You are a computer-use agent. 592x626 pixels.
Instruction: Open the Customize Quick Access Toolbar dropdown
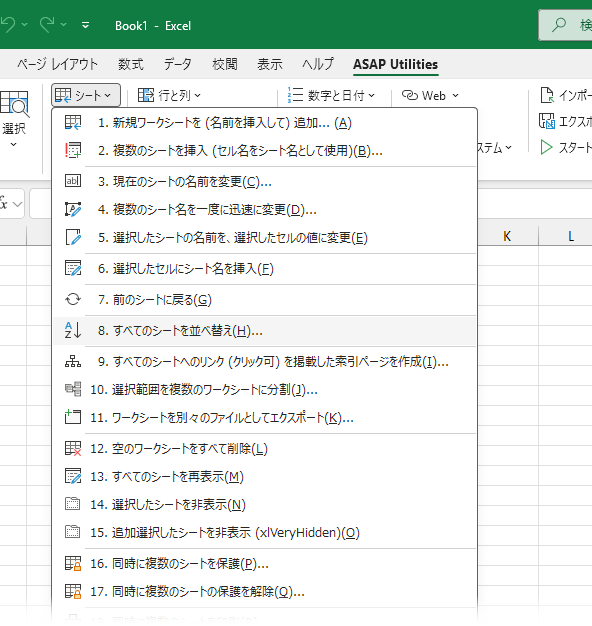[85, 25]
